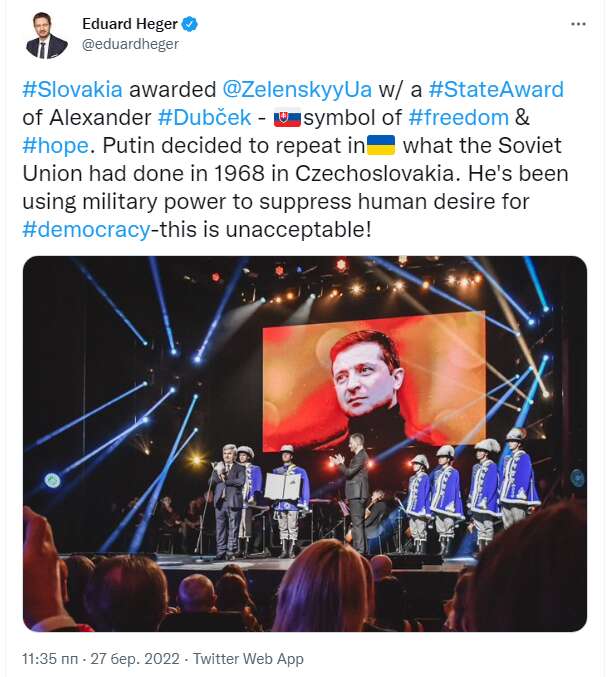
Task: Open the #democracy hashtag
Action: coord(88,228)
